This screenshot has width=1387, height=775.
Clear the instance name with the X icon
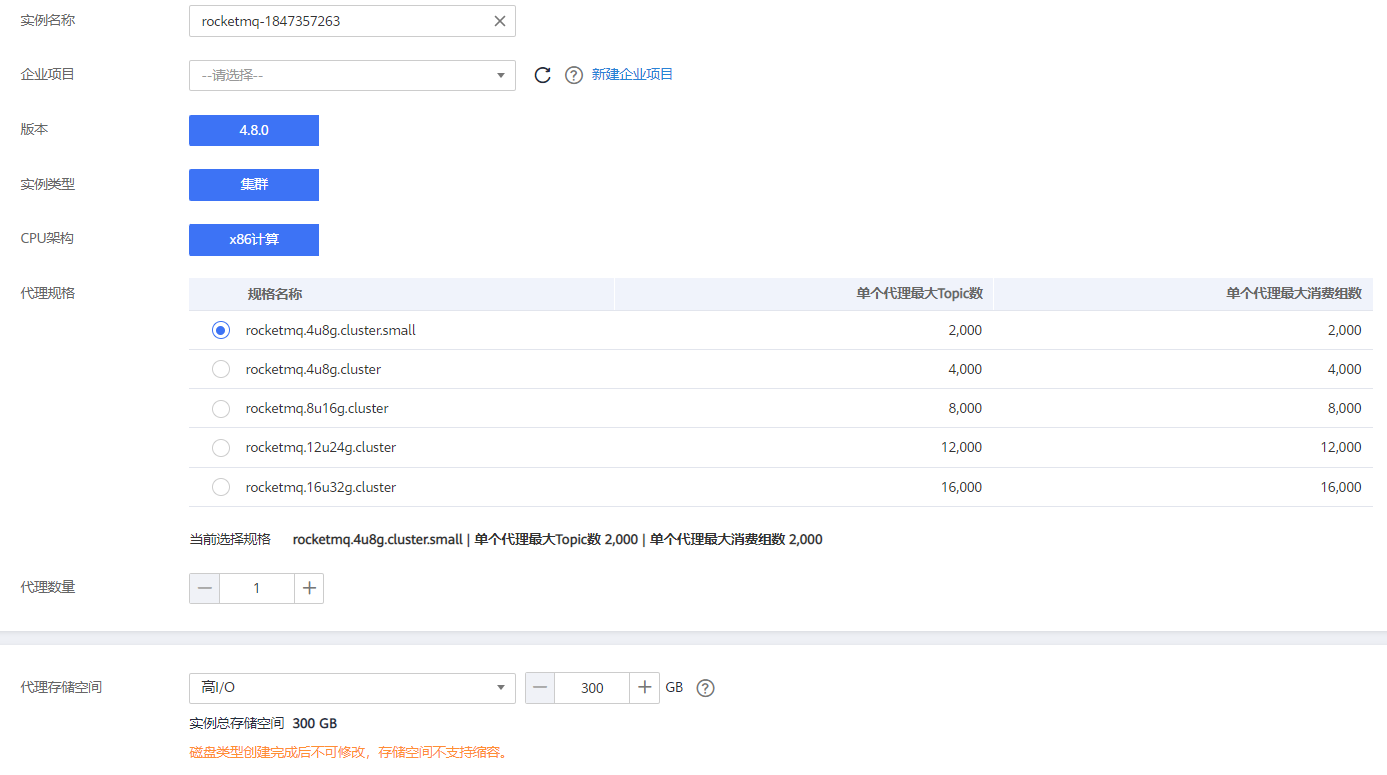(x=500, y=21)
